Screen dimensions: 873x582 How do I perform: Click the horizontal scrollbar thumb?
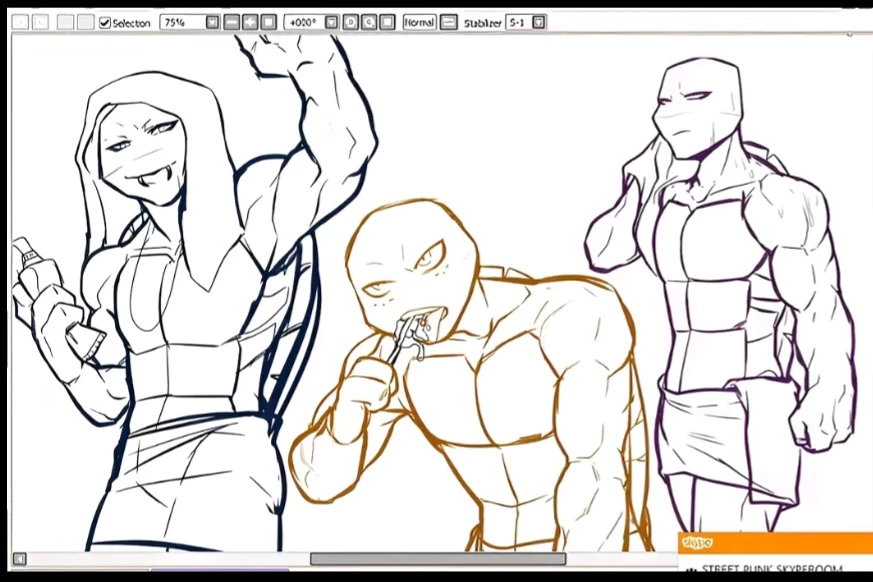[437, 559]
